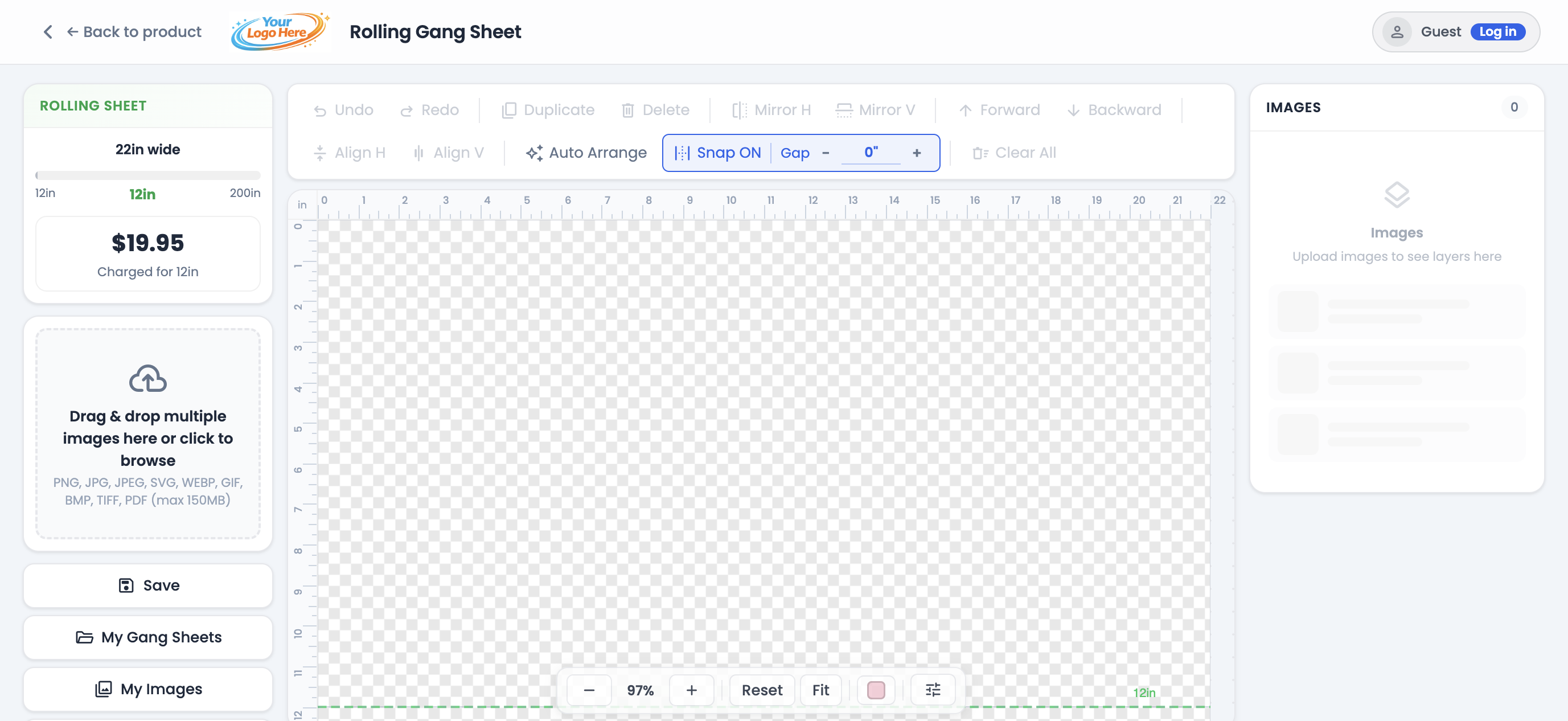
Task: Reset the canvas zoom
Action: click(762, 690)
